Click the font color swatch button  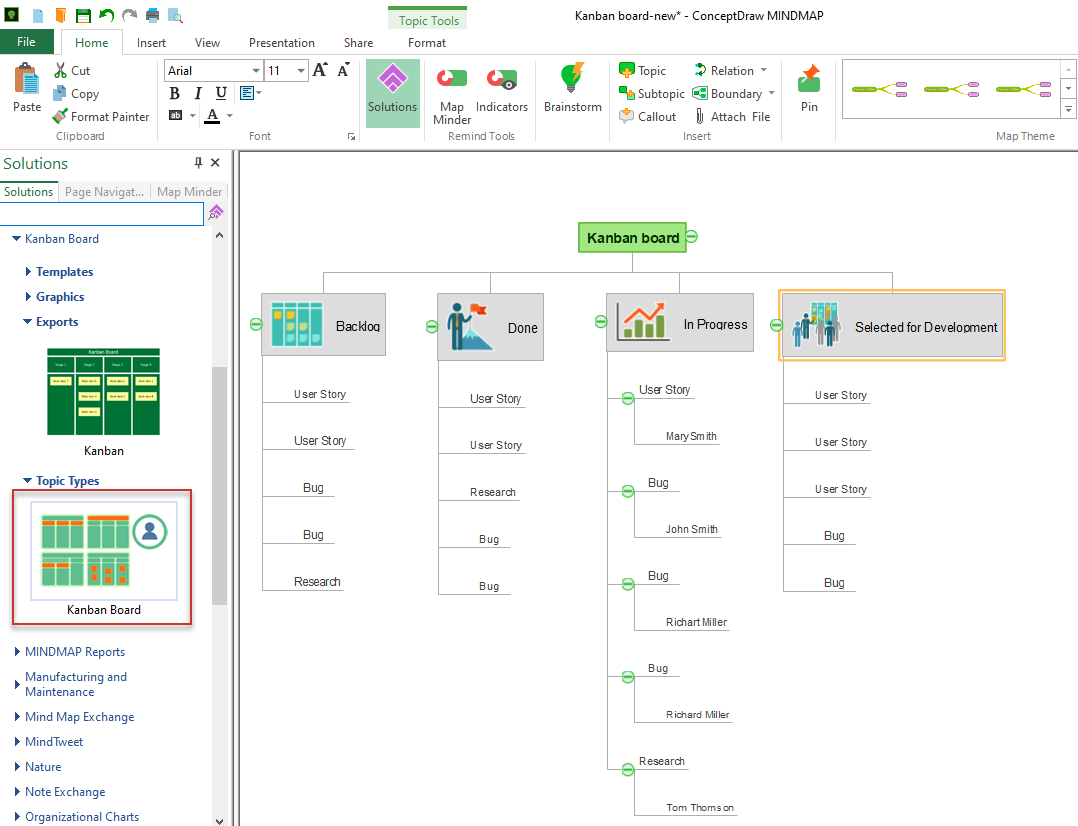click(212, 116)
